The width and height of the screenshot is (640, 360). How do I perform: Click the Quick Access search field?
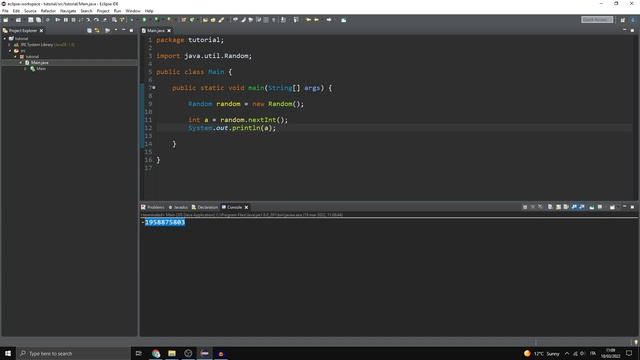point(597,20)
